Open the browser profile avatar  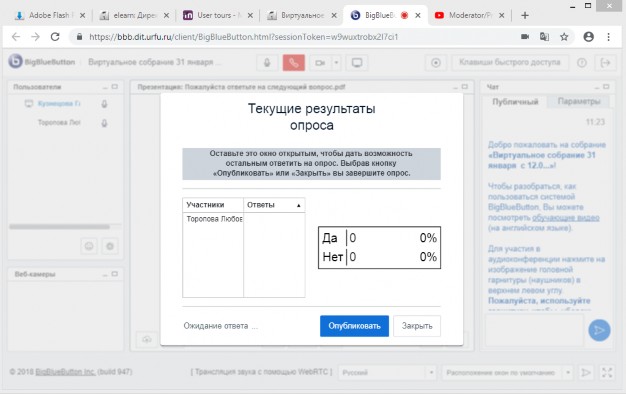click(588, 37)
